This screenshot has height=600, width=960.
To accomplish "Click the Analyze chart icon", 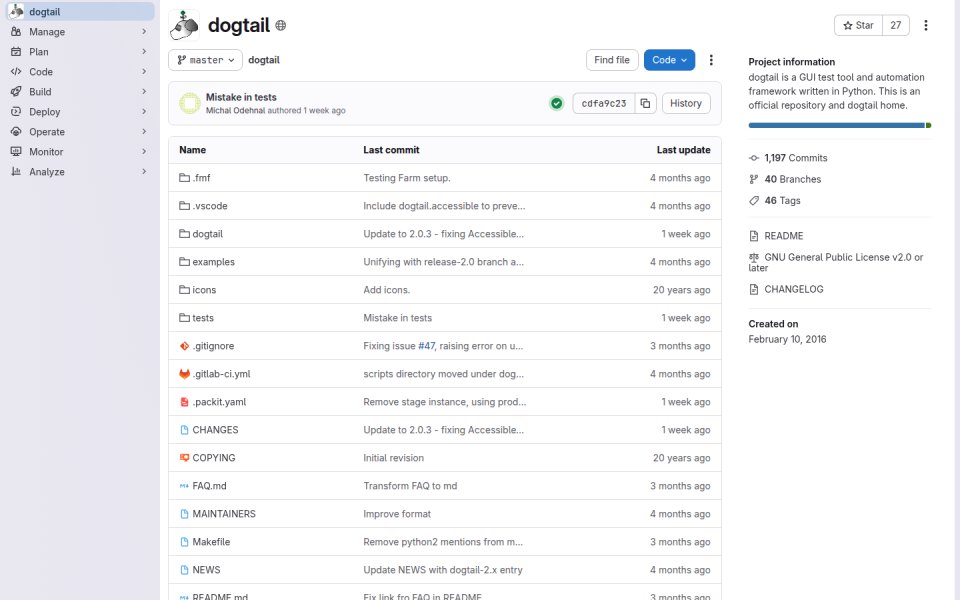I will (x=16, y=171).
